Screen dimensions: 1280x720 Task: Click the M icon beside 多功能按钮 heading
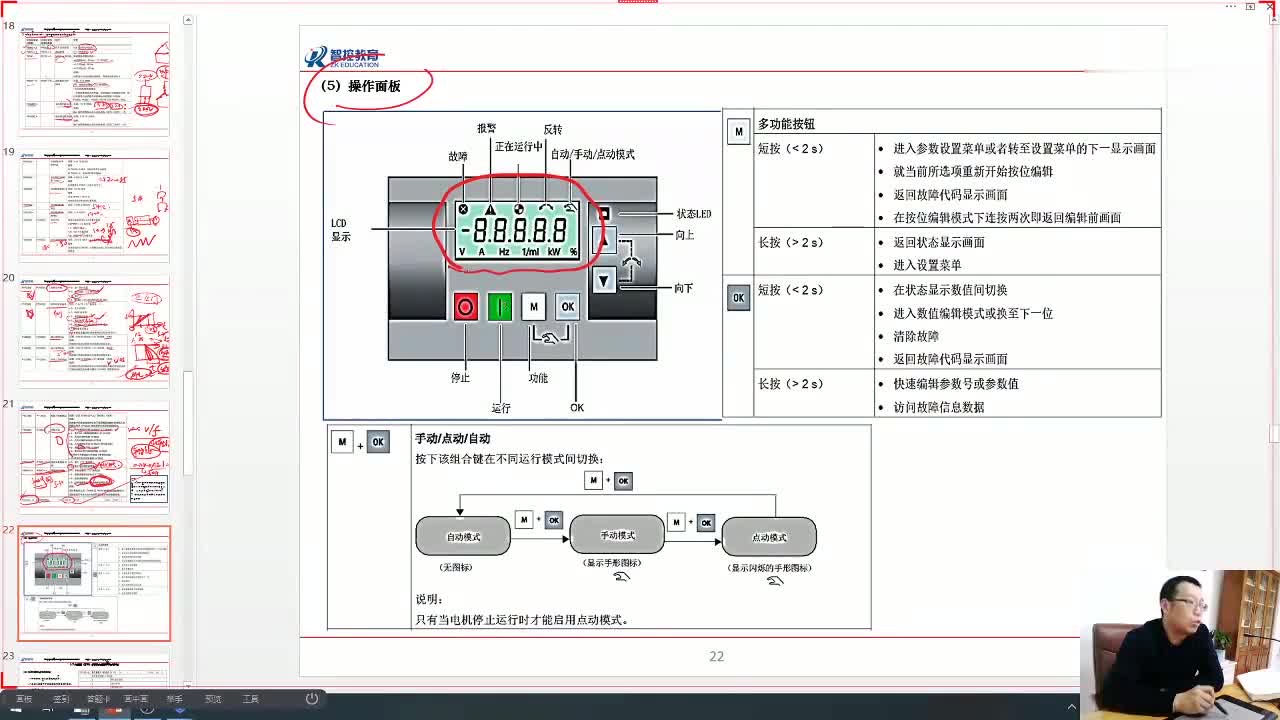(739, 131)
